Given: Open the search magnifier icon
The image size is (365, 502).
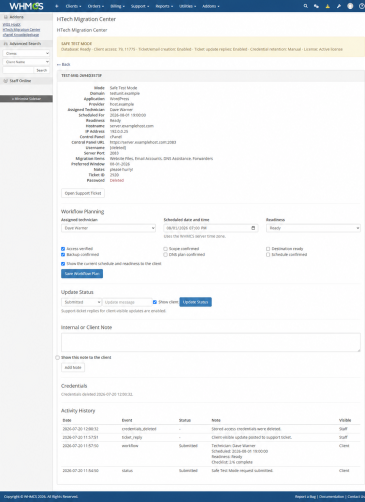Looking at the screenshot, I should coord(306,6).
